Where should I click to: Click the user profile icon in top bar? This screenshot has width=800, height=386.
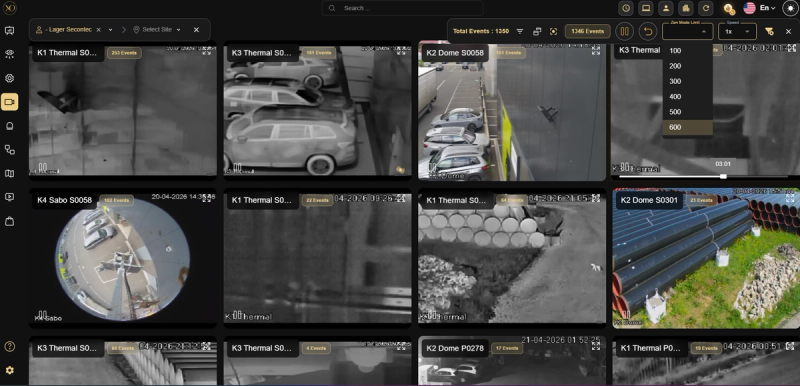tap(665, 8)
